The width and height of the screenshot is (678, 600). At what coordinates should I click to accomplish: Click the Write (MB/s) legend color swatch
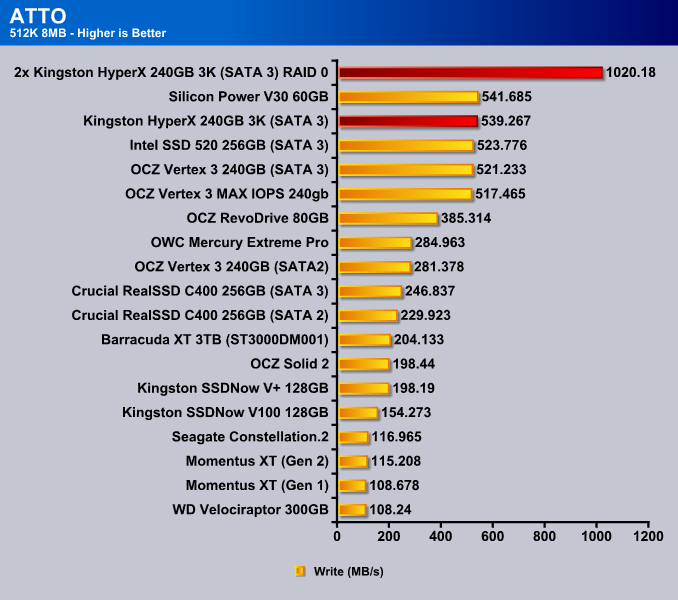coord(300,571)
